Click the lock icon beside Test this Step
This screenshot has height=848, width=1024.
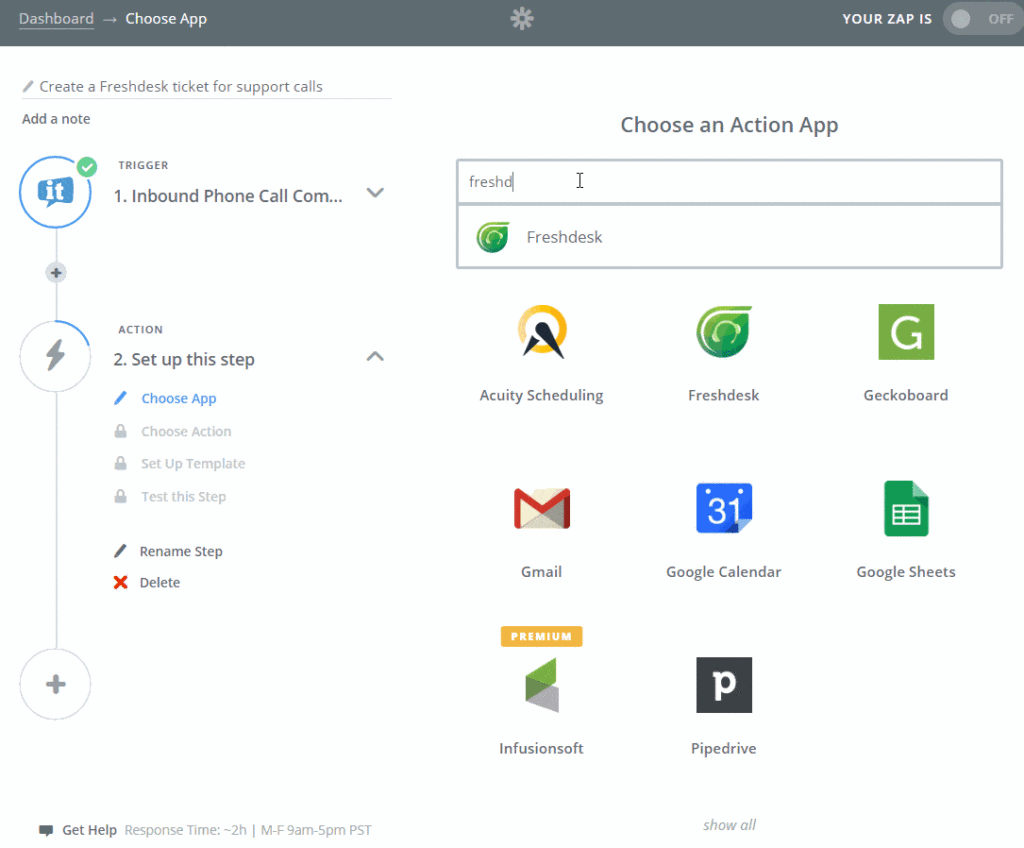pos(120,497)
